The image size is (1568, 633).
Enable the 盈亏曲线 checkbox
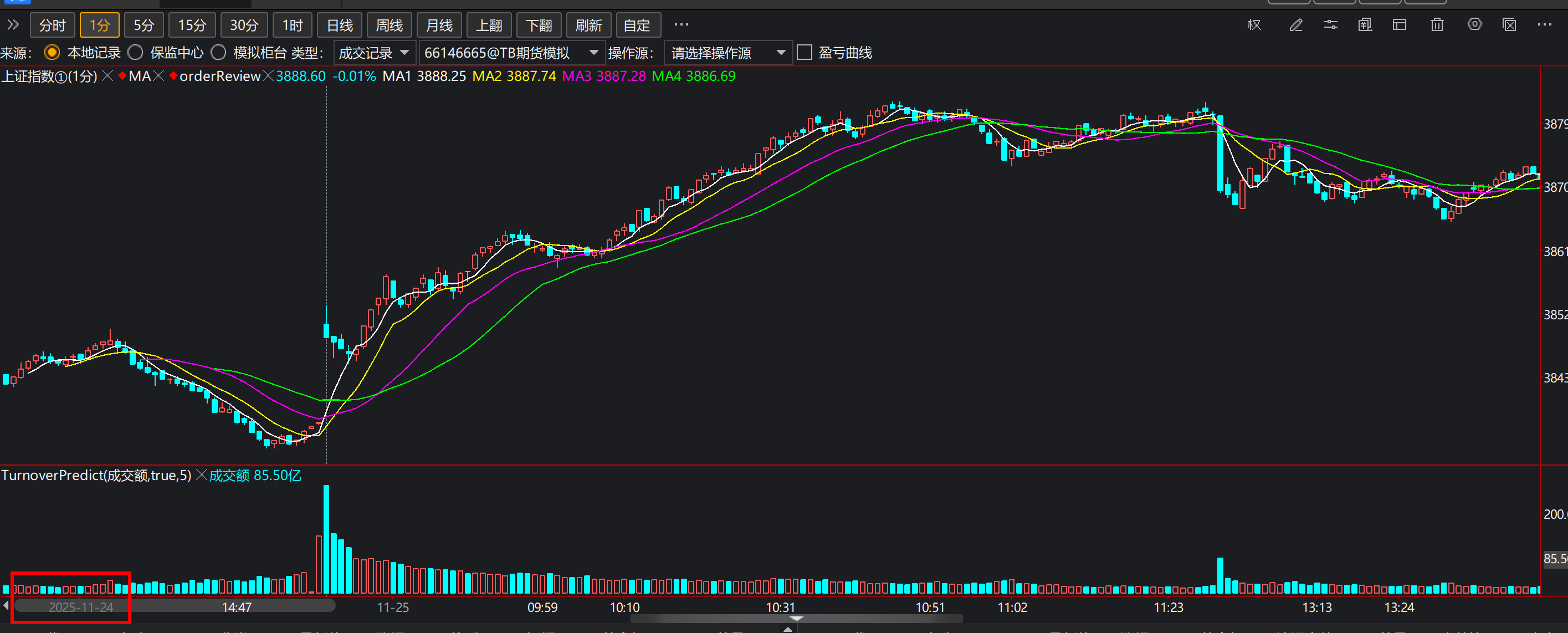tap(805, 53)
